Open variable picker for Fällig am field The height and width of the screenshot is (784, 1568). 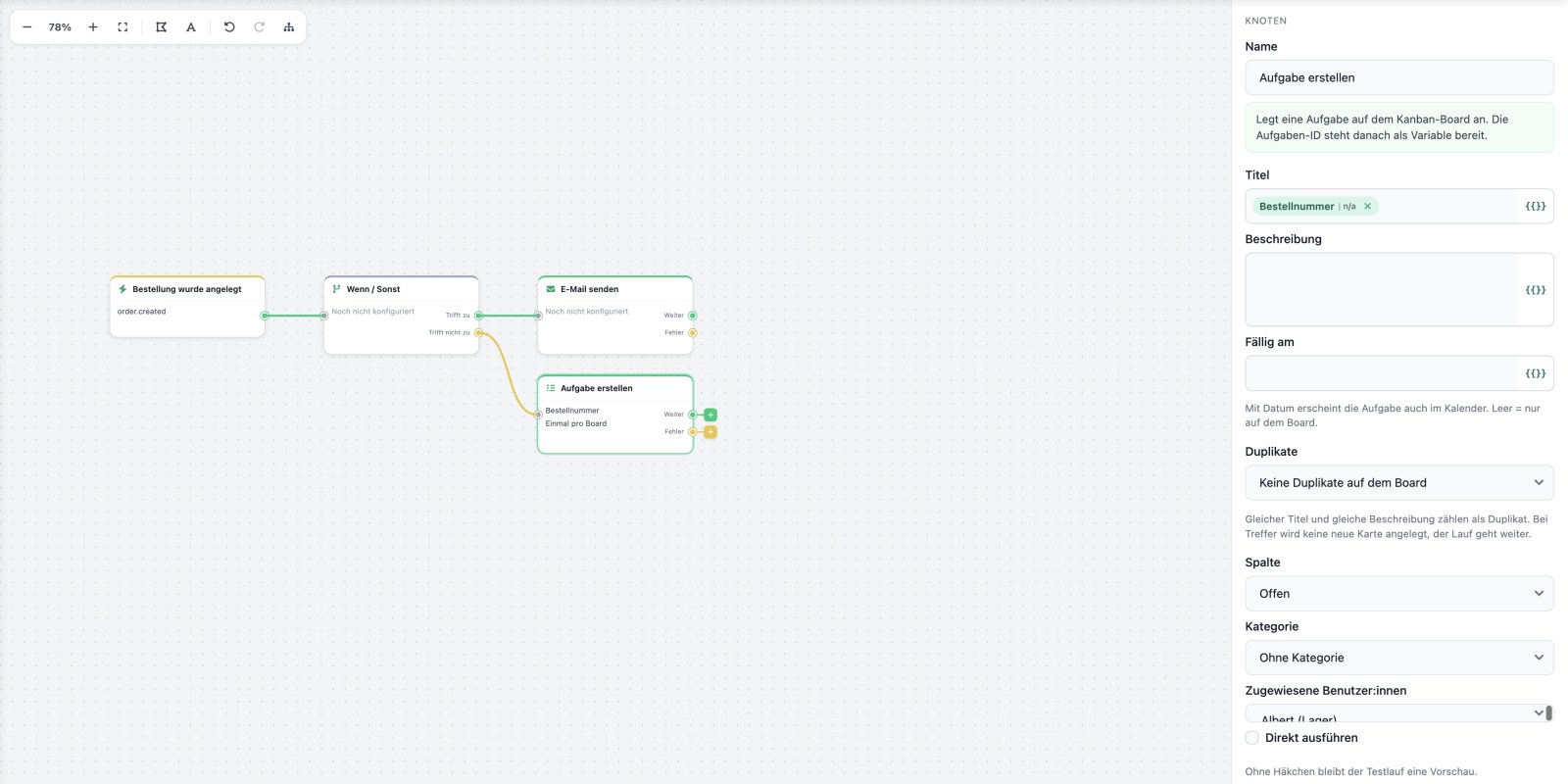[x=1536, y=373]
